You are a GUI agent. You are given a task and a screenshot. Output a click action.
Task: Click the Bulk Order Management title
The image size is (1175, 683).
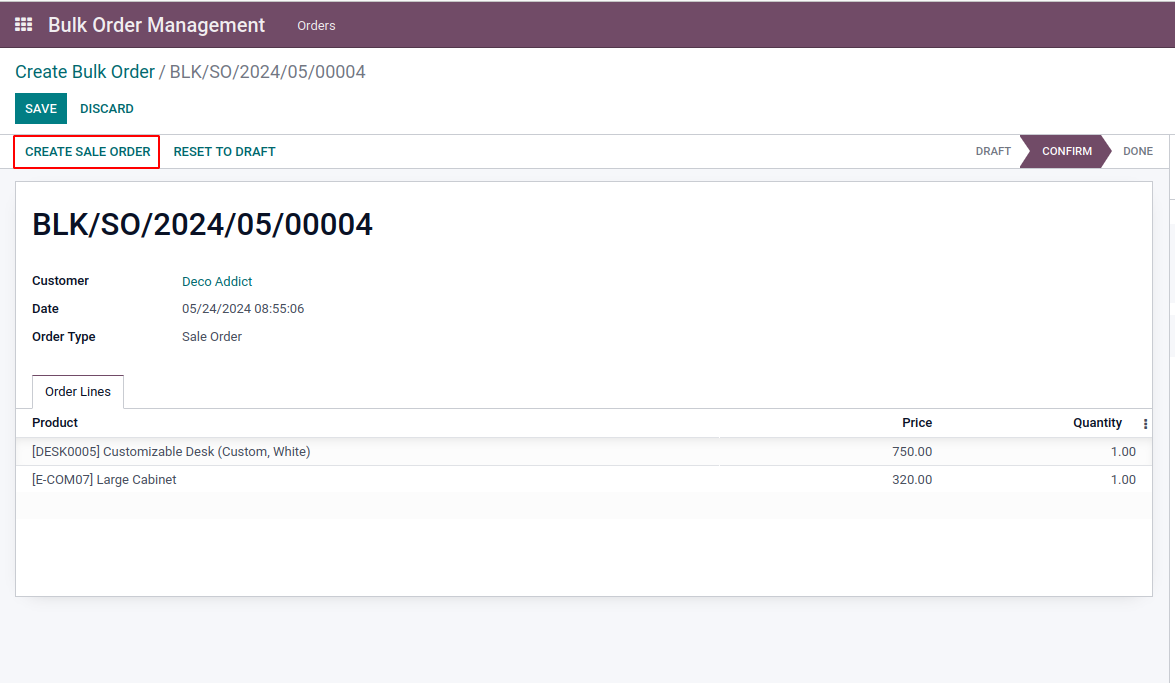point(157,25)
